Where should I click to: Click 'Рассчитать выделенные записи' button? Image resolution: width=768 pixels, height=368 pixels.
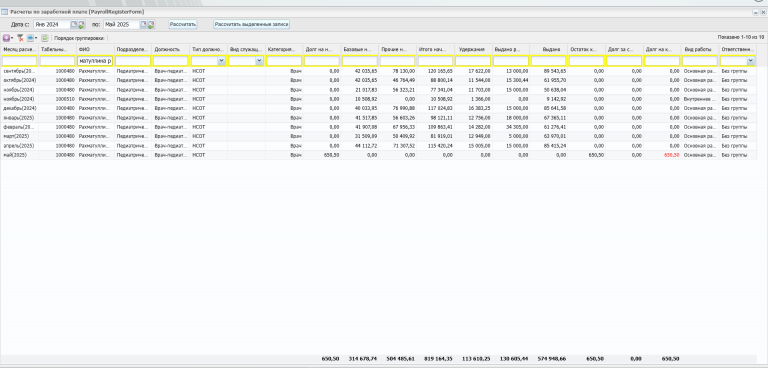coord(251,24)
